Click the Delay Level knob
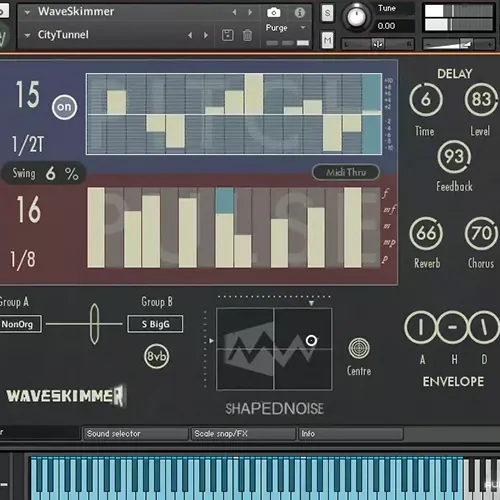Viewport: 500px width, 500px height. (481, 100)
